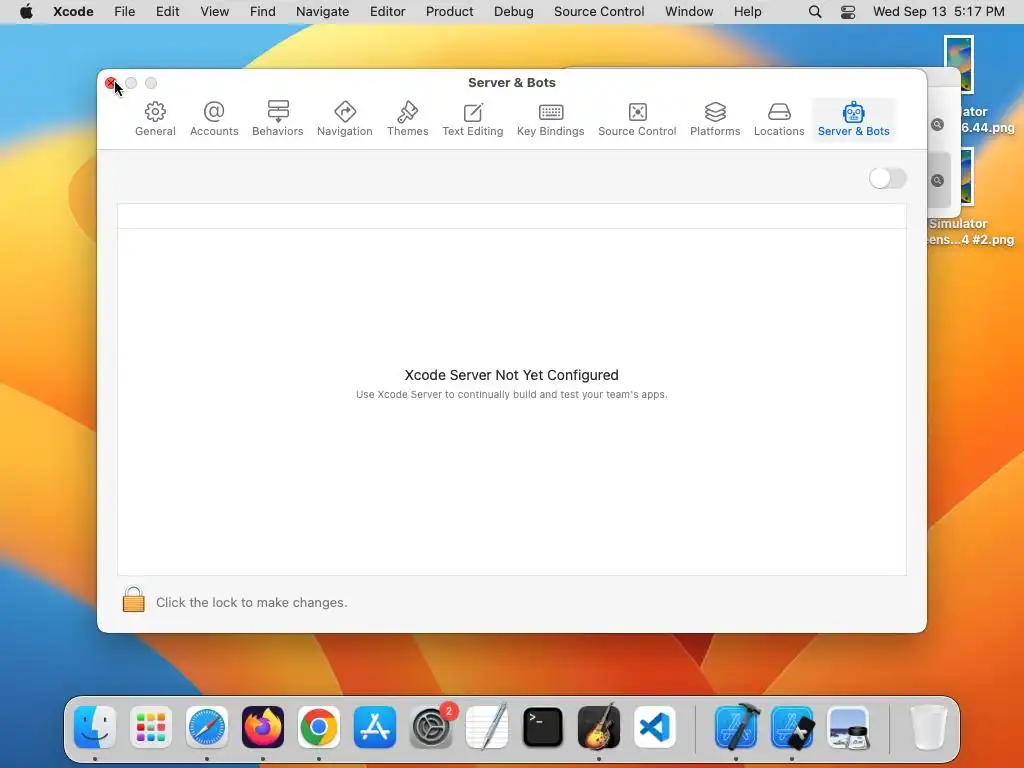Open the Debug menu
This screenshot has width=1024, height=768.
[x=513, y=12]
